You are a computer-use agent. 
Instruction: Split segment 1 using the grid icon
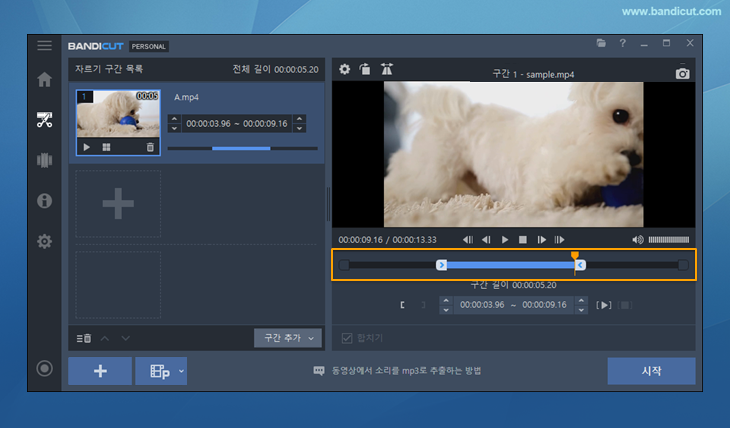[107, 147]
